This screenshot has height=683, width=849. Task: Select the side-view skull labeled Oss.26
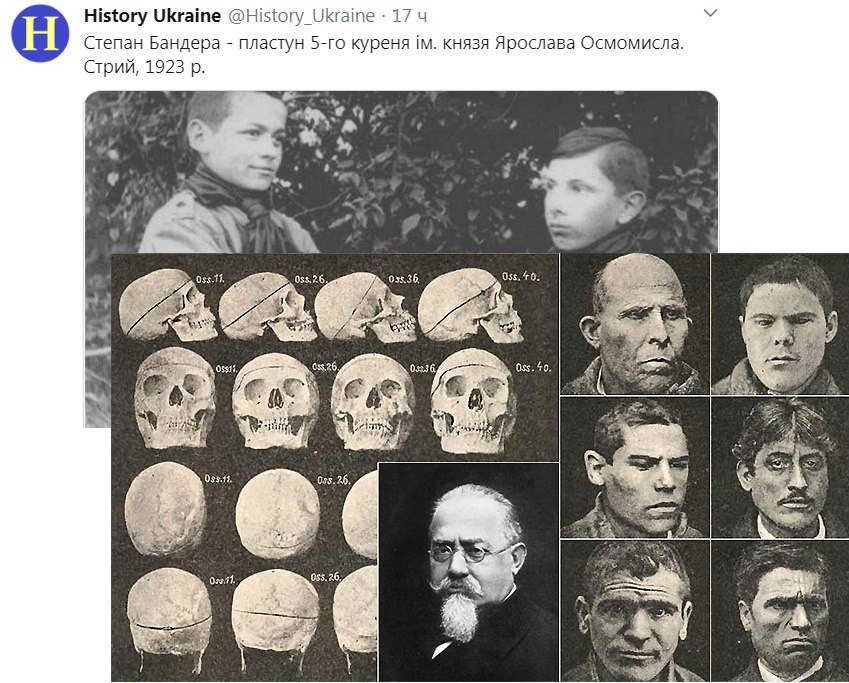267,306
